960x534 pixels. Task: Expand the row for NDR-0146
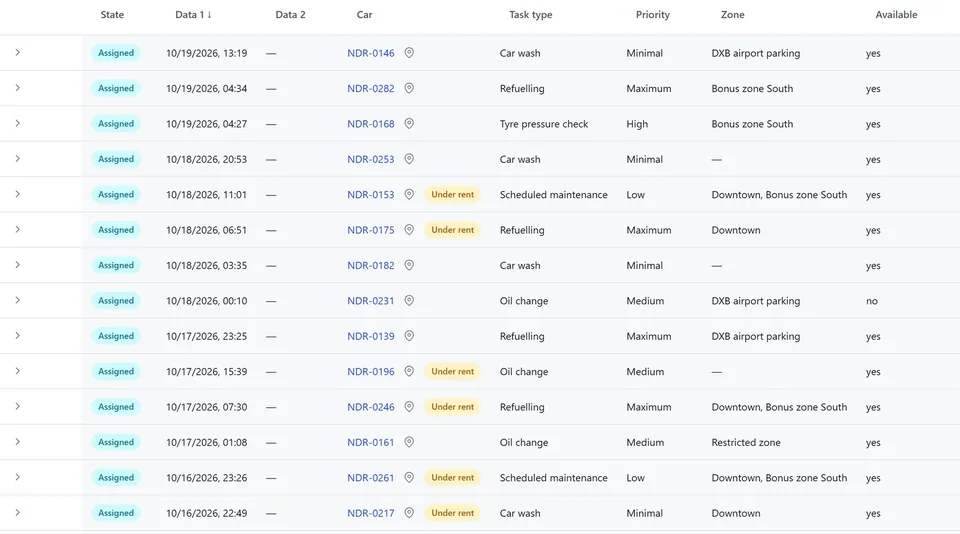(18, 53)
